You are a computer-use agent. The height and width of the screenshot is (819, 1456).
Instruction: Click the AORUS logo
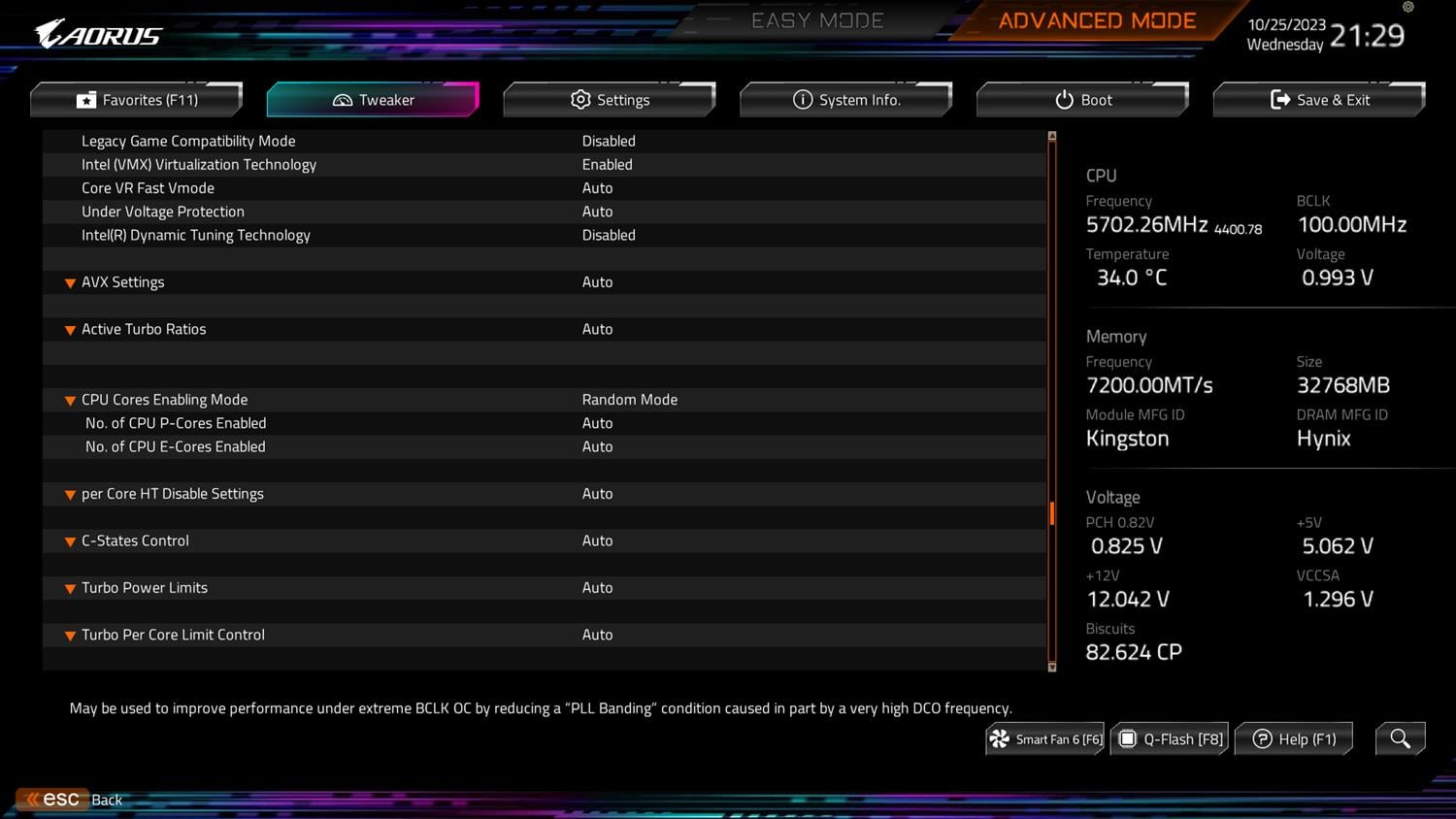98,35
